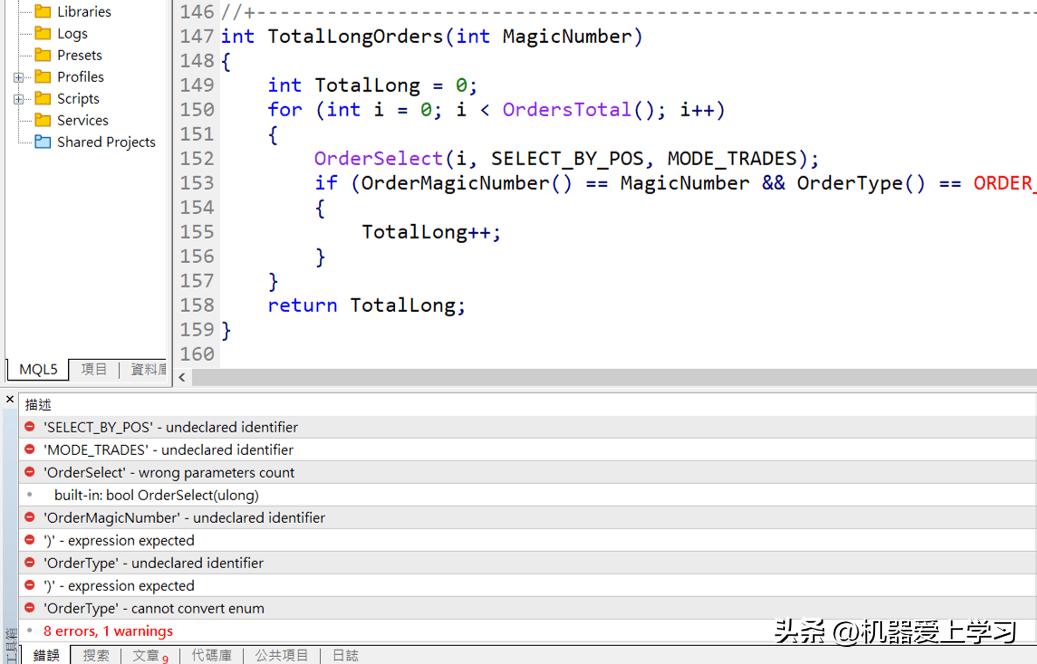This screenshot has height=664, width=1037.
Task: Click the Presets folder icon
Action: click(43, 55)
